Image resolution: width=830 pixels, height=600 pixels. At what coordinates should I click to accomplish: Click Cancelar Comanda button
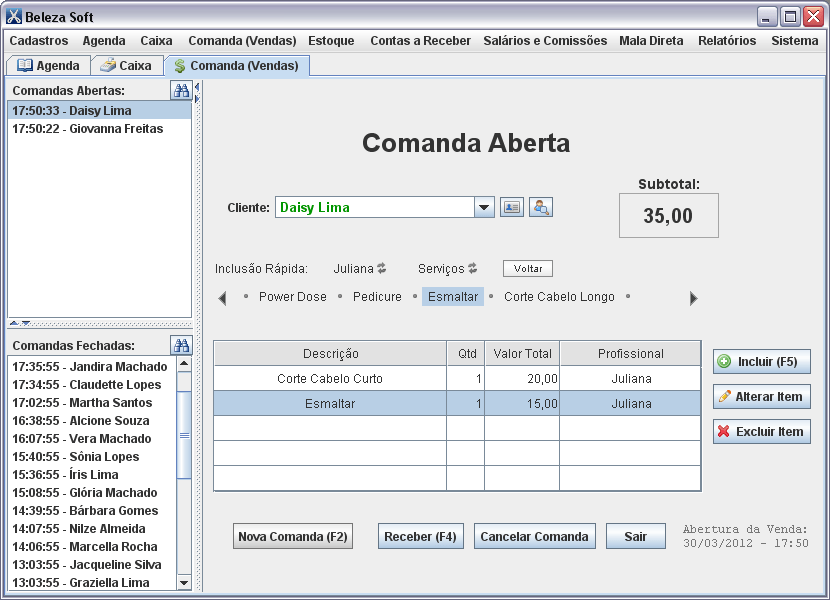pos(534,536)
